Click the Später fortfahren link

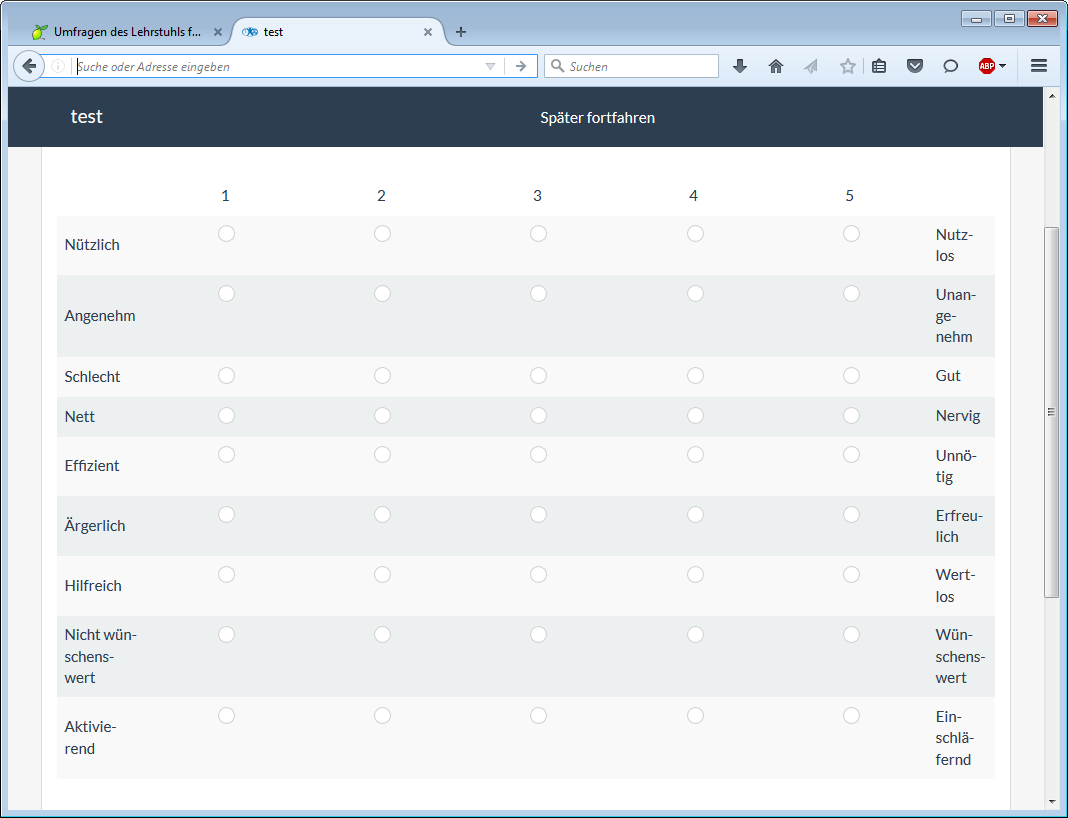[597, 118]
